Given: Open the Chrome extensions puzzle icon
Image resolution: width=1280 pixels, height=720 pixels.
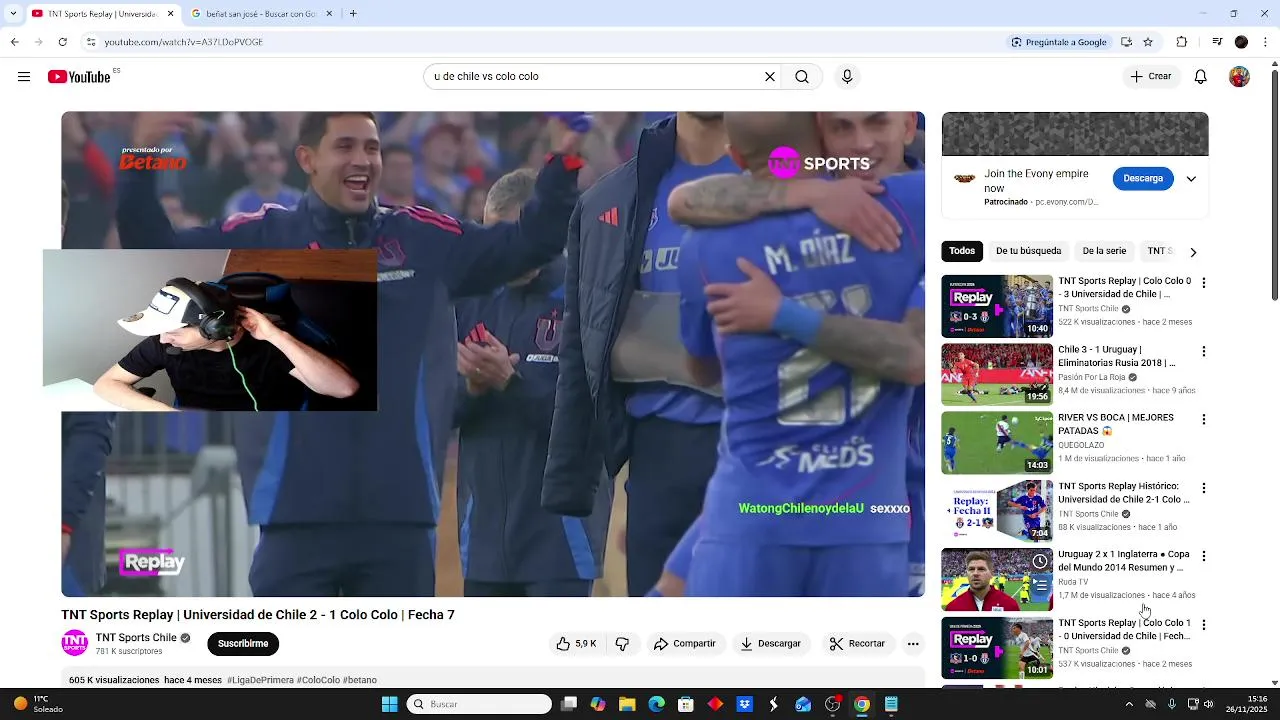Looking at the screenshot, I should pos(1182,42).
